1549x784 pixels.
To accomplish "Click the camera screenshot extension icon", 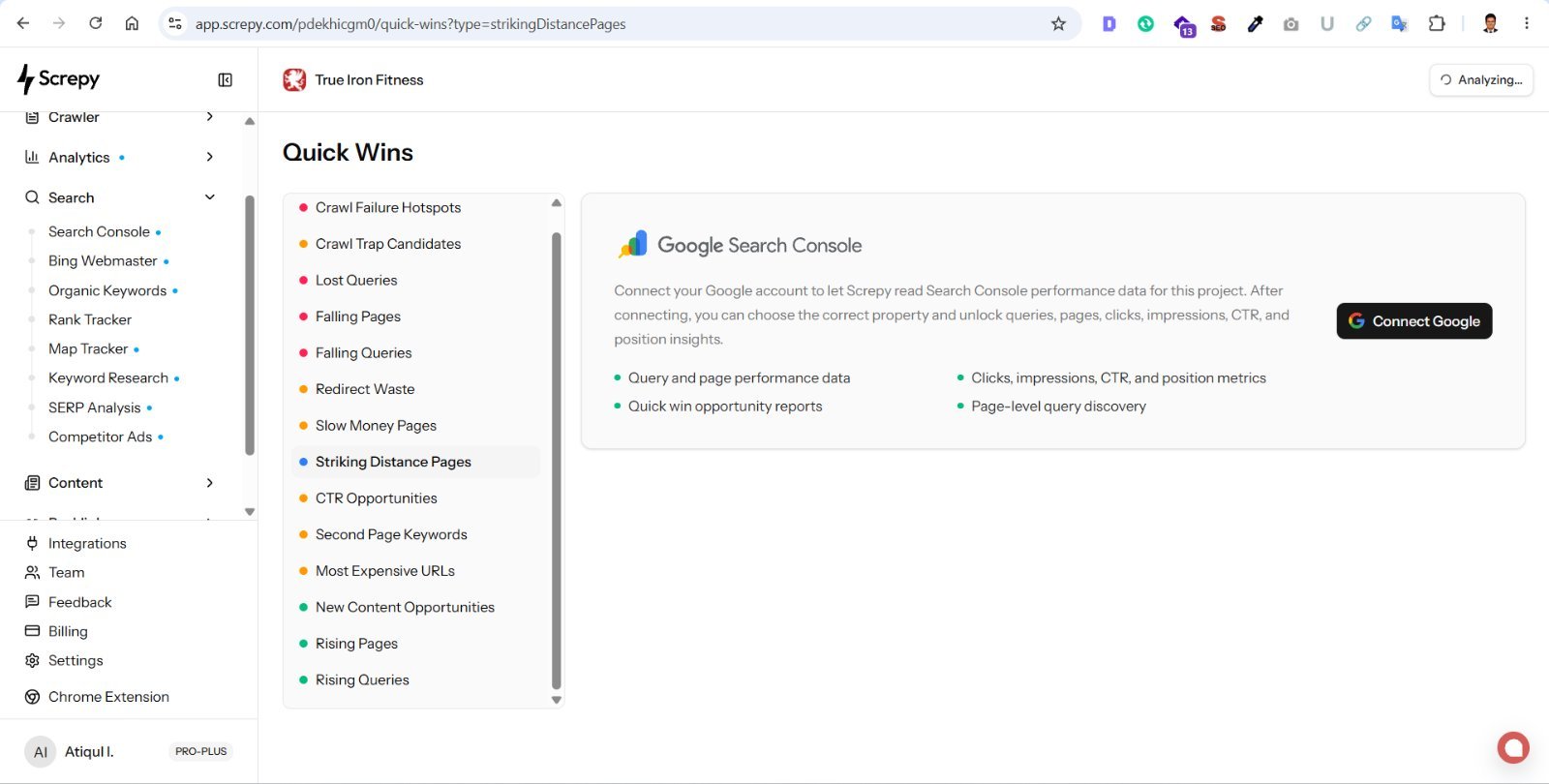I will 1291,23.
